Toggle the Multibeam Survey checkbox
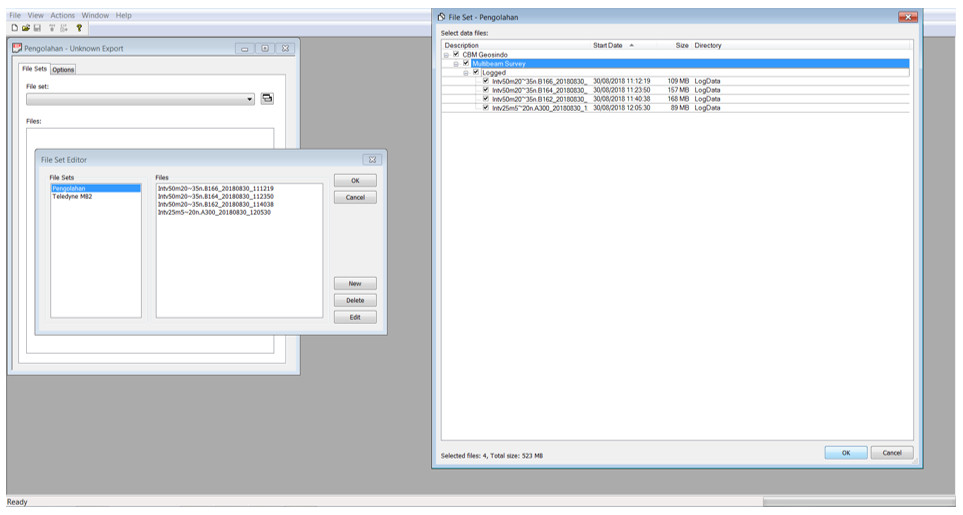The width and height of the screenshot is (963, 515). 466,63
